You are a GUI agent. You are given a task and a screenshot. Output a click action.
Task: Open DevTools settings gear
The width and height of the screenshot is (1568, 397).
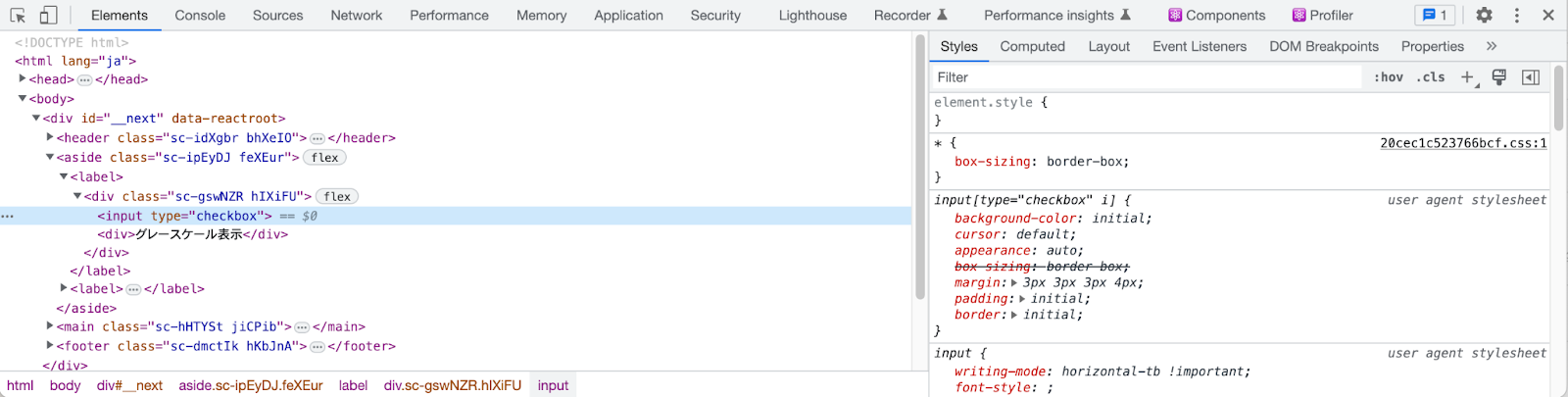(x=1484, y=16)
